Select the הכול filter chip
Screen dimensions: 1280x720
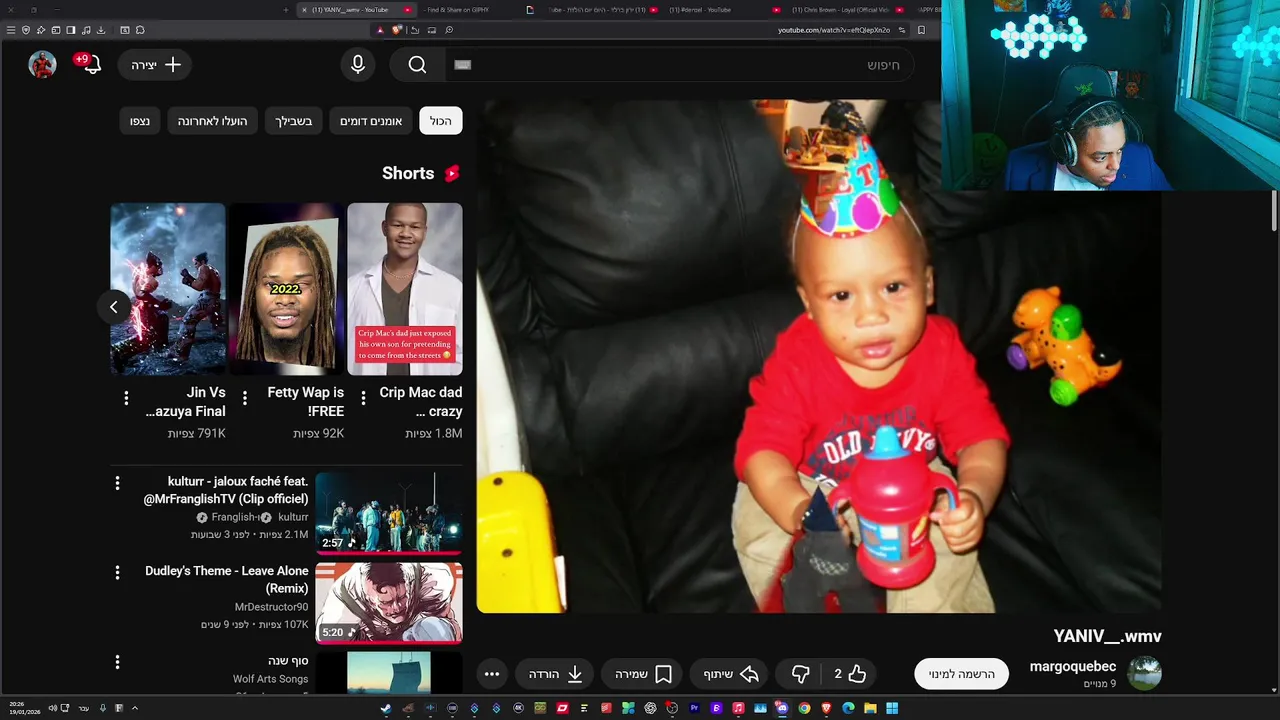pos(441,121)
